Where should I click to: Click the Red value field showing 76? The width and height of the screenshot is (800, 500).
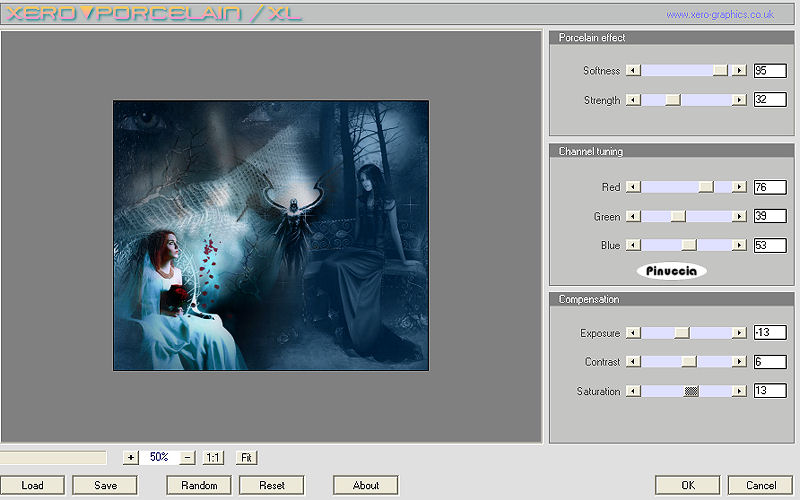tap(770, 187)
